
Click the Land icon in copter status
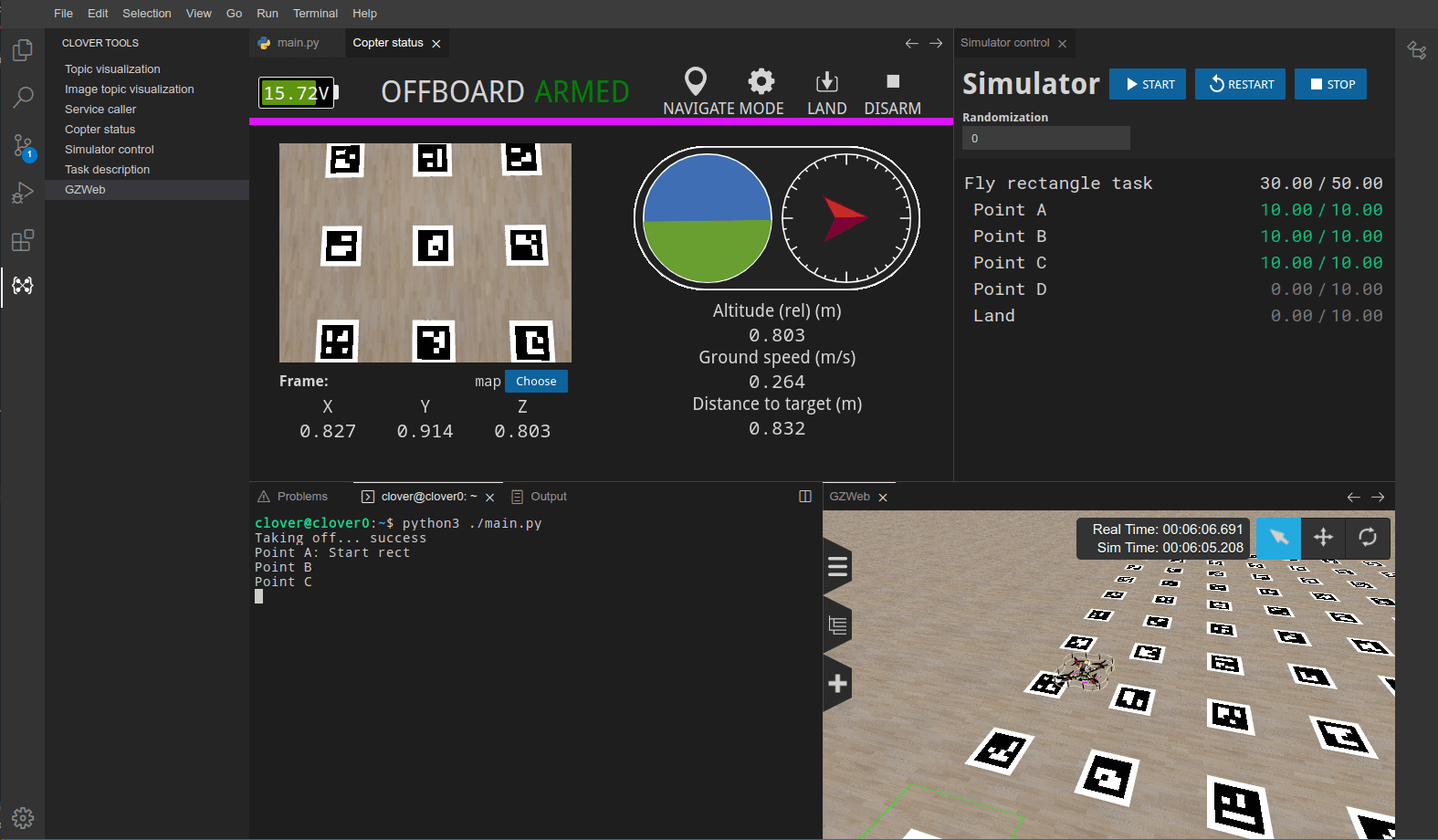coord(826,82)
